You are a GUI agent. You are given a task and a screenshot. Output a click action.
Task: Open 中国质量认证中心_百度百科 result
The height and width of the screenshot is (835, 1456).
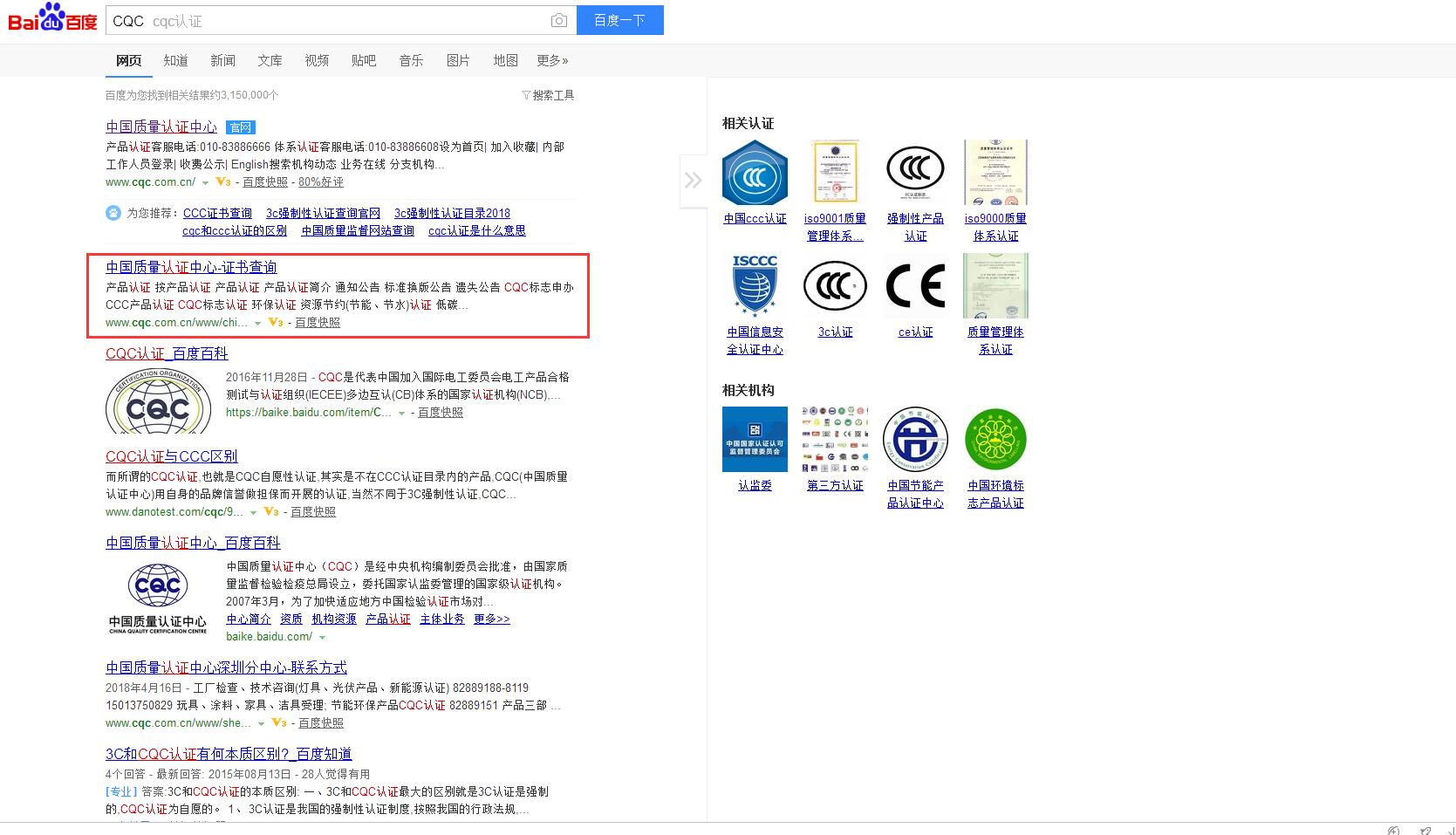(x=193, y=543)
